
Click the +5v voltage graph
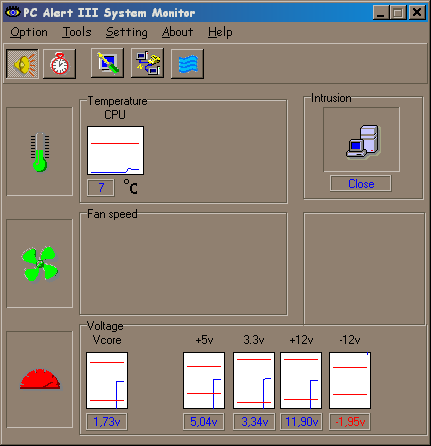pyautogui.click(x=204, y=380)
